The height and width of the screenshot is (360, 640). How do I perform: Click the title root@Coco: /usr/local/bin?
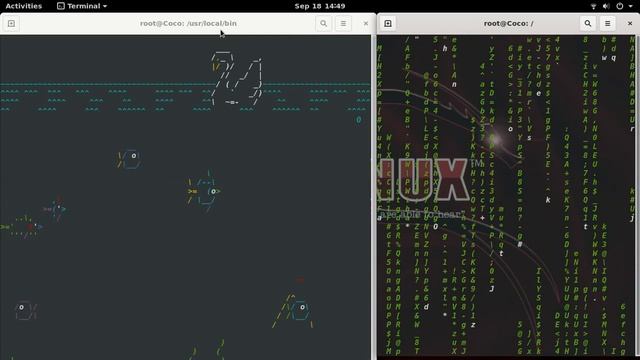[x=188, y=24]
